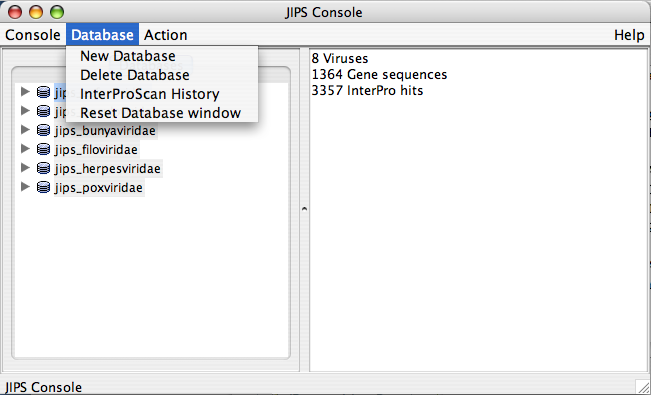Screen dimensions: 651x395
Task: Click database icon of second tree row
Action: tap(43, 111)
